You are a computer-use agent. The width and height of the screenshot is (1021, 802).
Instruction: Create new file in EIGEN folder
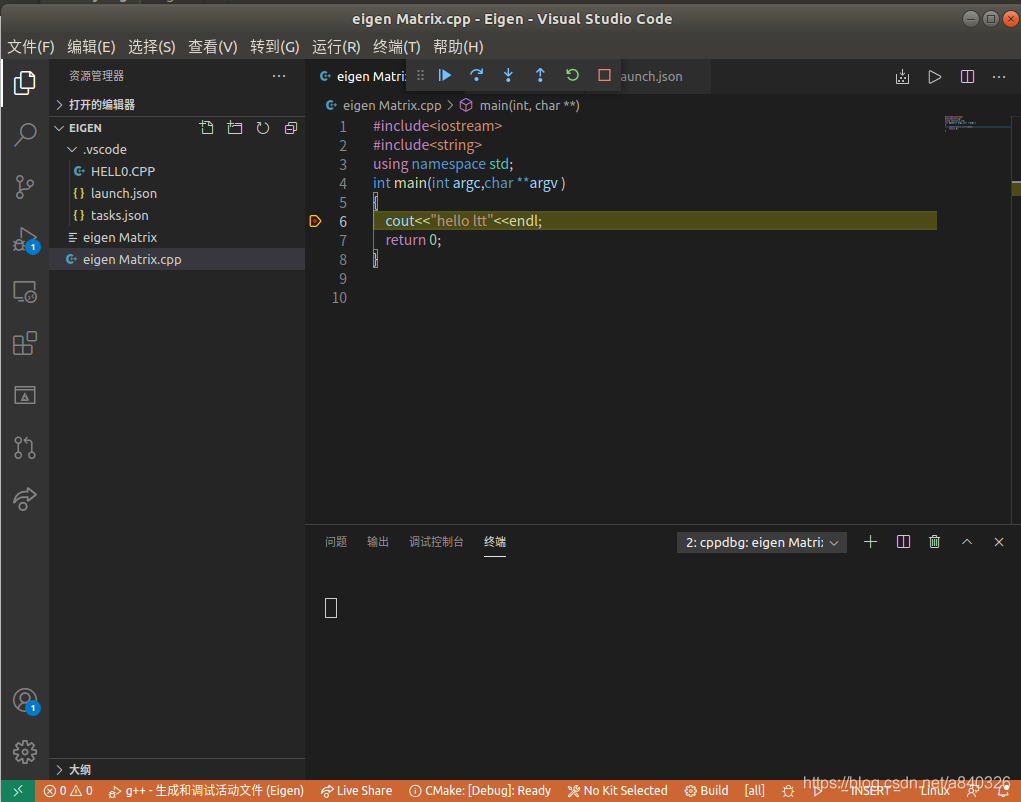[206, 128]
